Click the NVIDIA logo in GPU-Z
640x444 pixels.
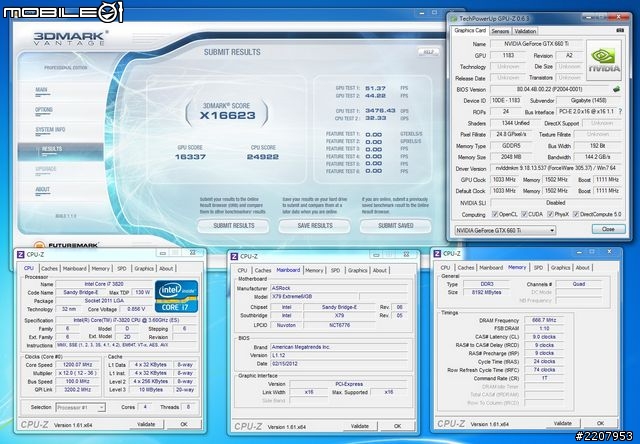pyautogui.click(x=604, y=60)
